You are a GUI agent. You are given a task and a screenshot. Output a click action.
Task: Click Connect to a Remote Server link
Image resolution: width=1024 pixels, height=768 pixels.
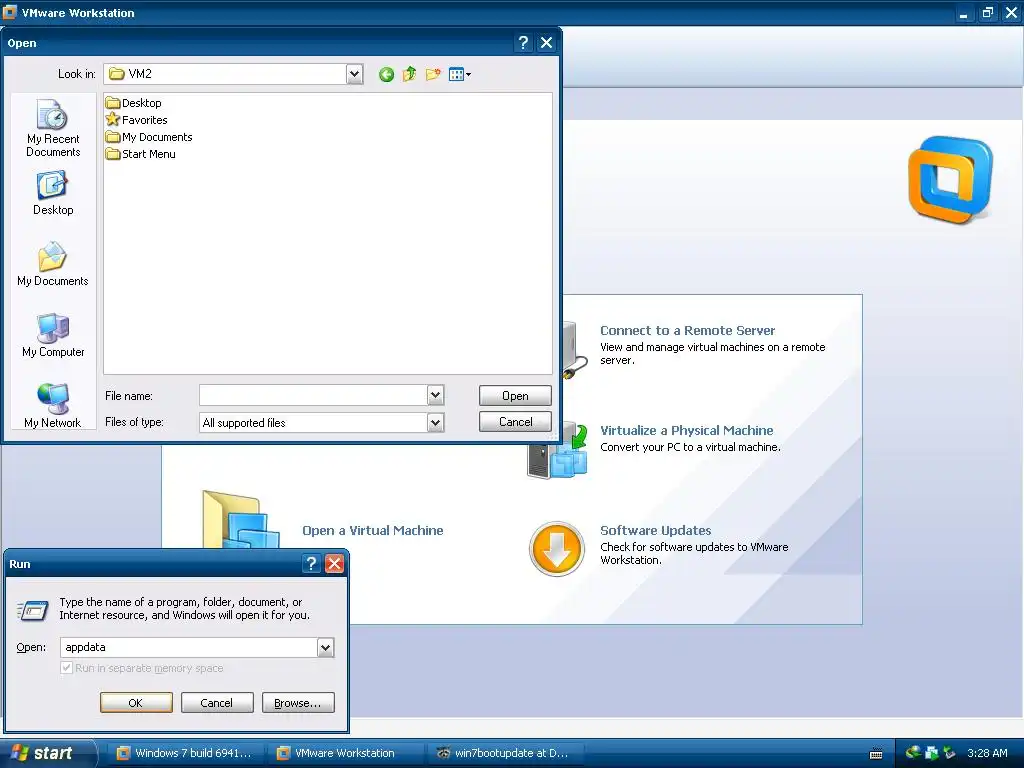point(687,330)
